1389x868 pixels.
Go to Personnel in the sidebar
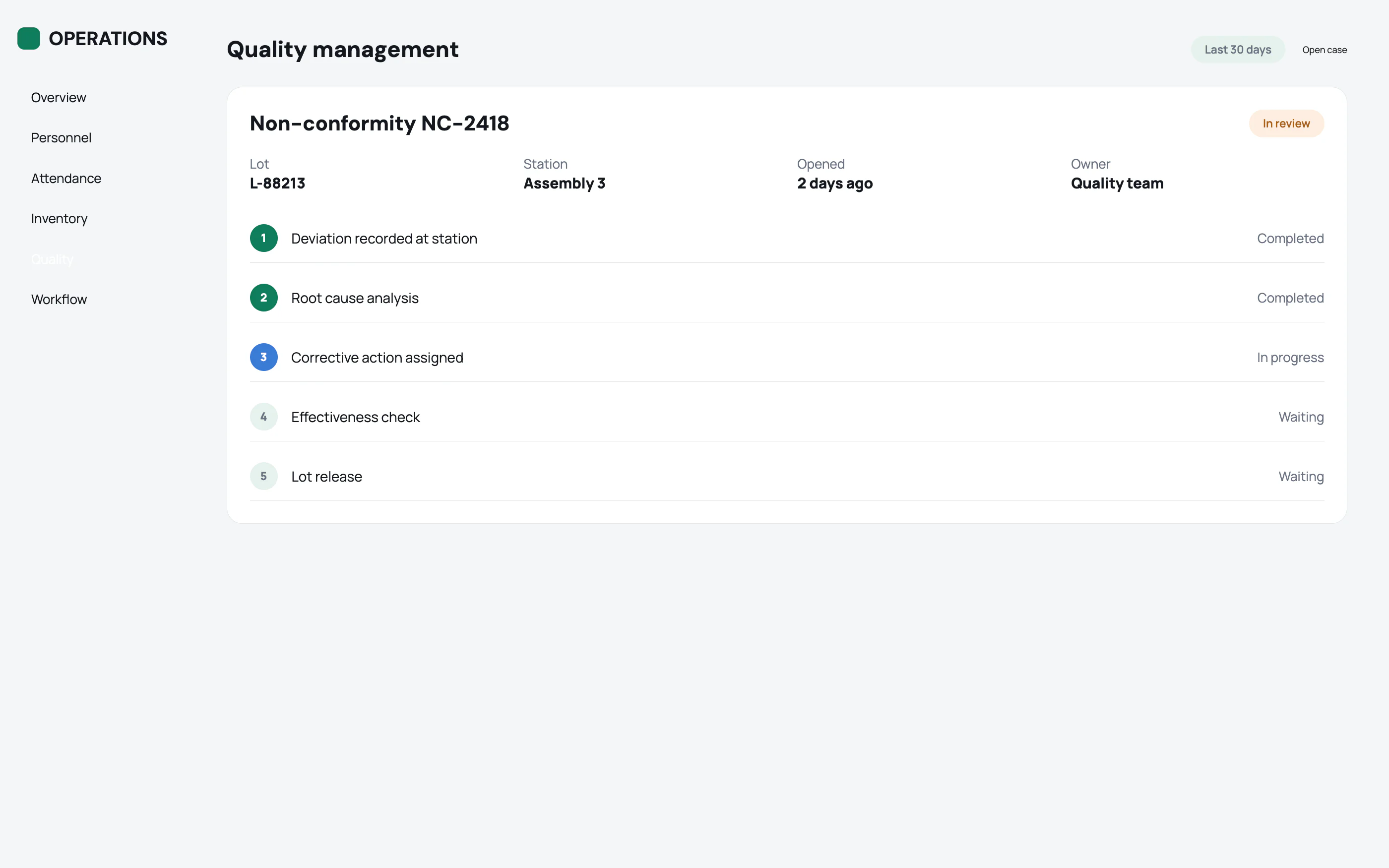(62, 138)
